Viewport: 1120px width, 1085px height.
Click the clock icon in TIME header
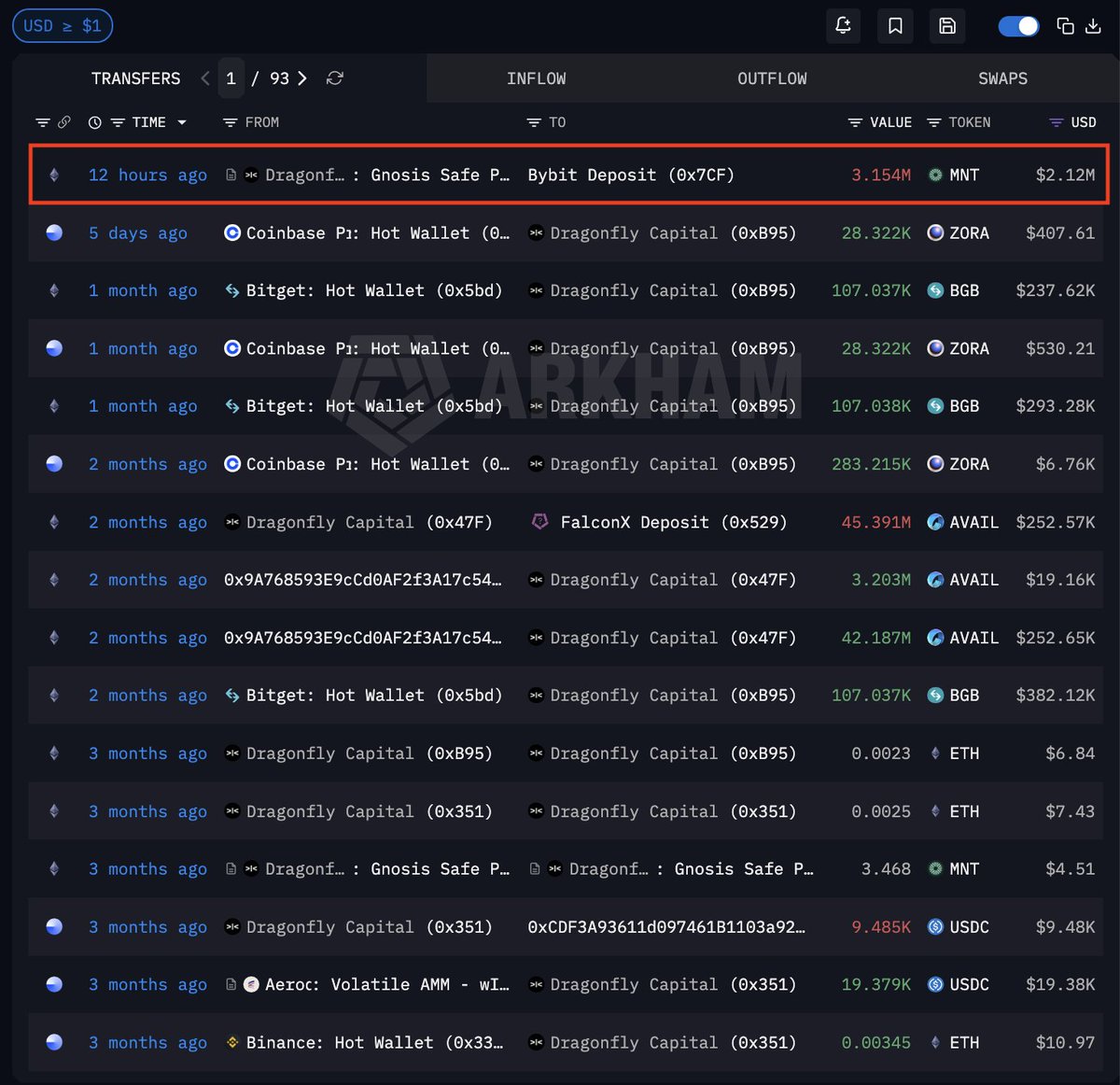[x=94, y=122]
